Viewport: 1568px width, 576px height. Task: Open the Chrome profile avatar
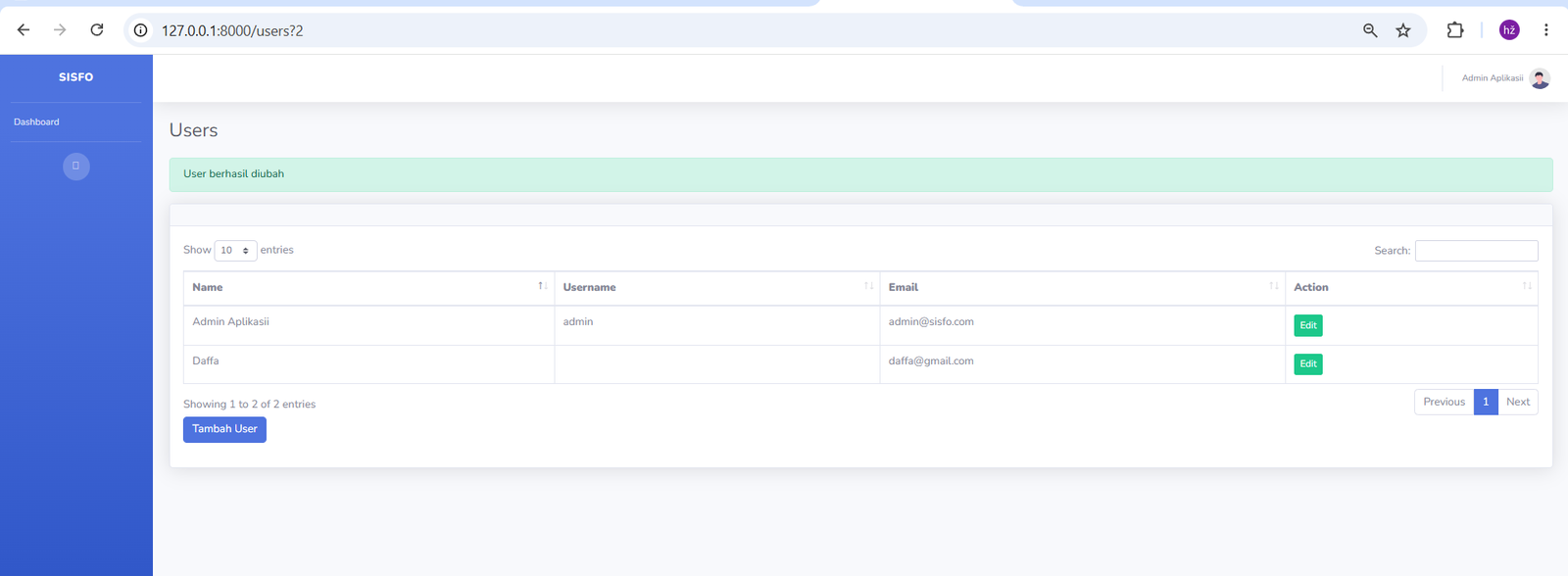point(1509,30)
